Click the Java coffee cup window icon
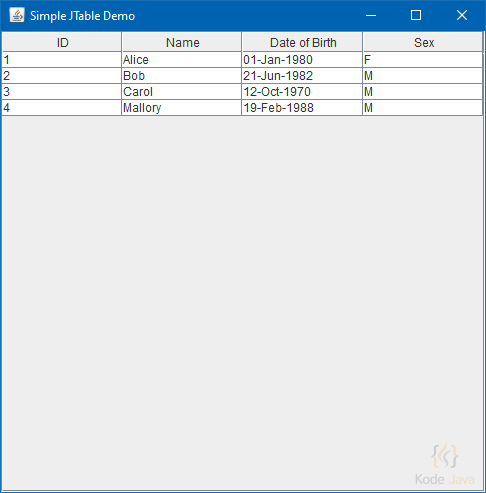 (x=17, y=15)
